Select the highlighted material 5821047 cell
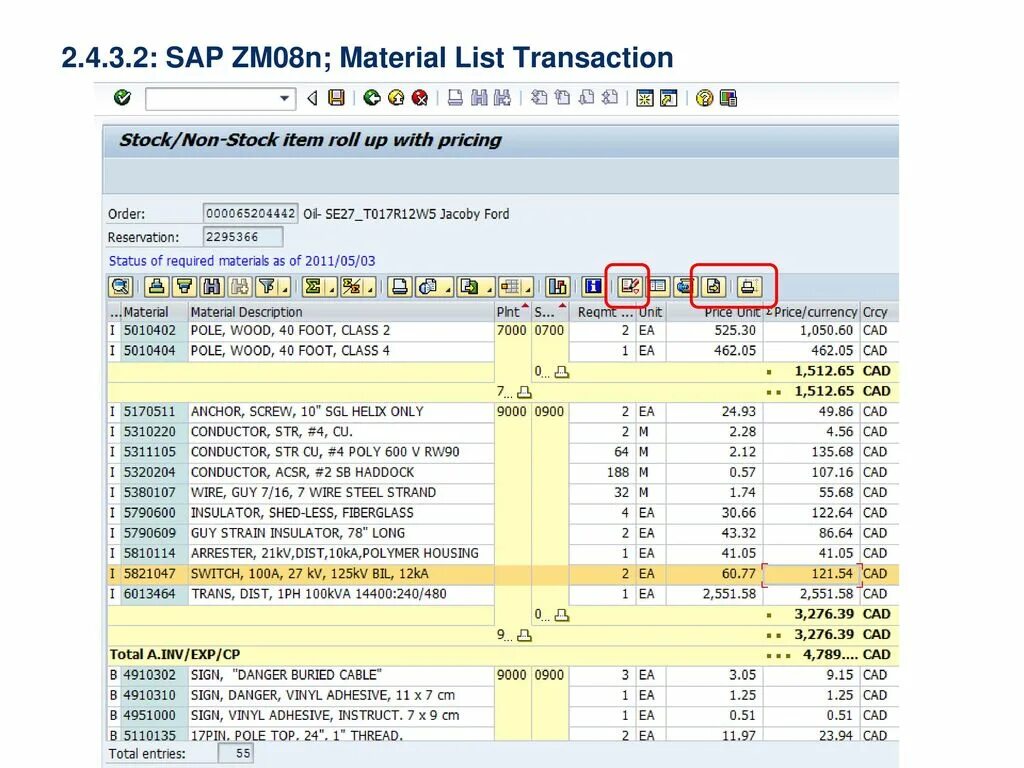Image resolution: width=1024 pixels, height=768 pixels. [155, 573]
